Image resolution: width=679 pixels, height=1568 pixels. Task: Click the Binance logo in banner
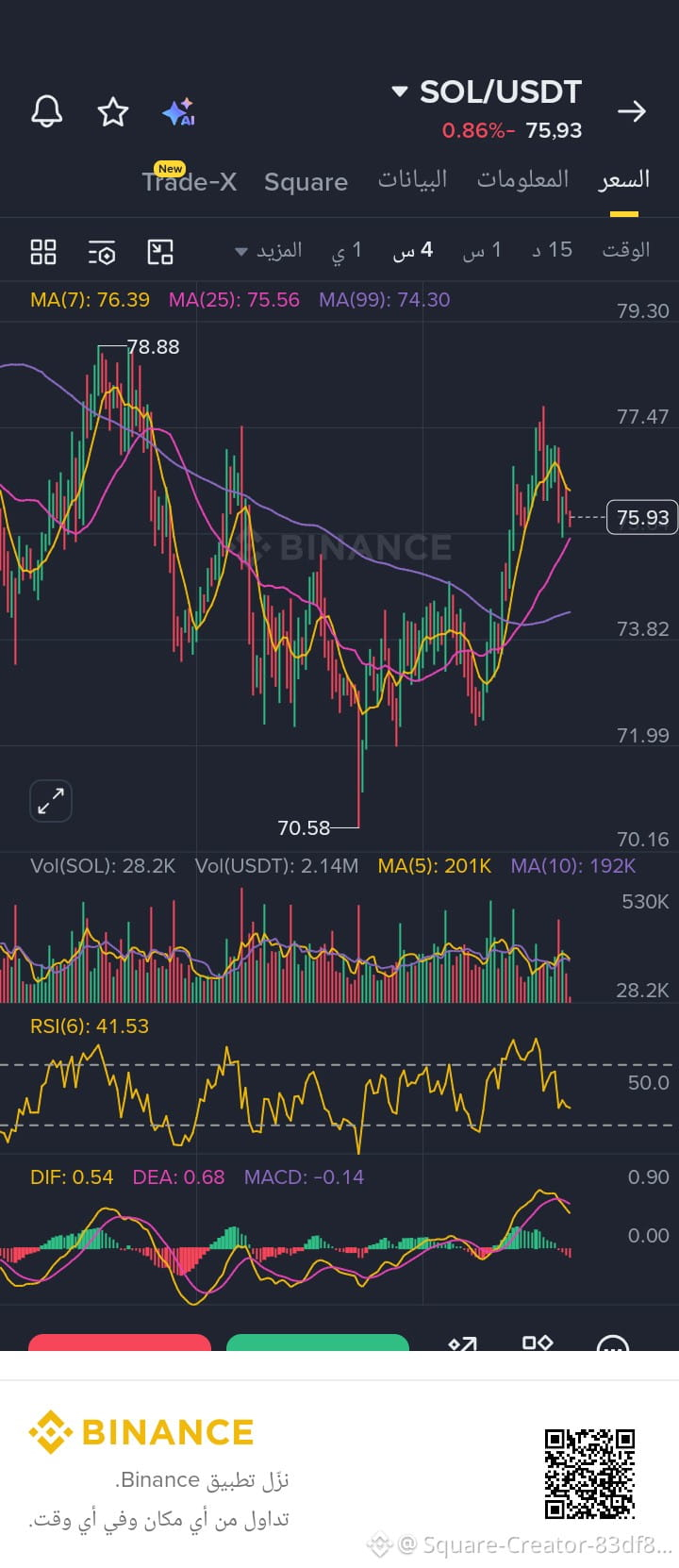click(141, 1432)
